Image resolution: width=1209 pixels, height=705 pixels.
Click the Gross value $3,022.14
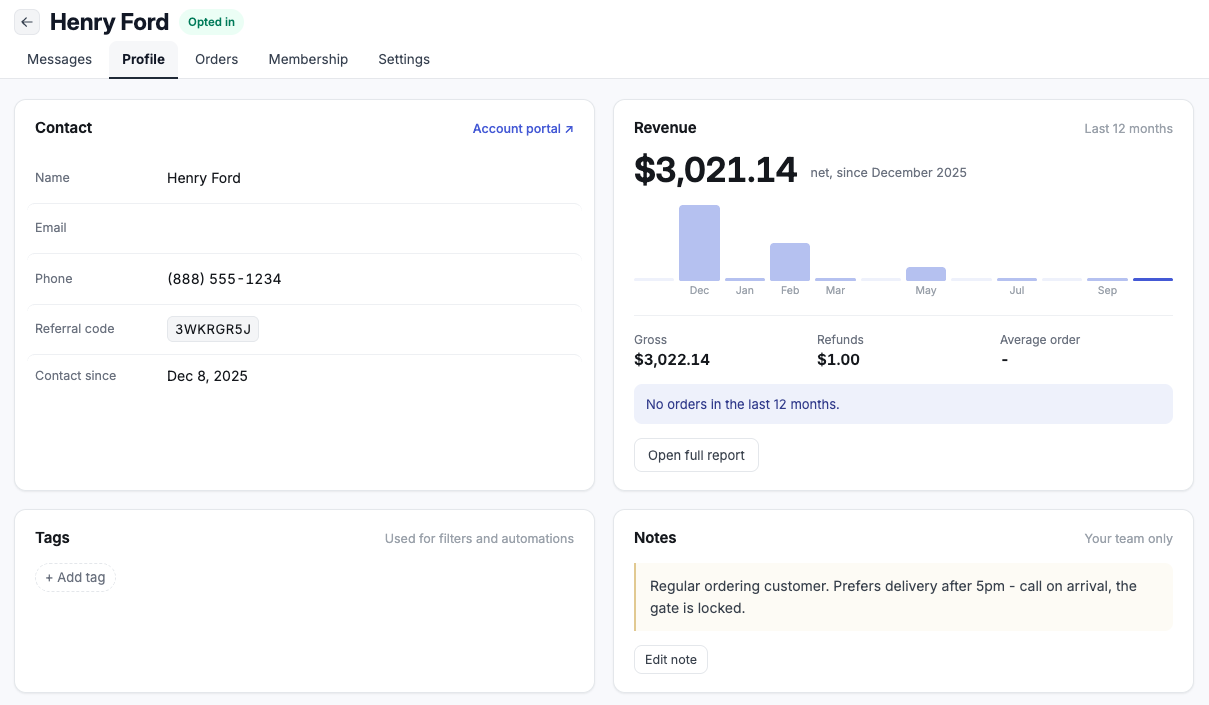[x=672, y=359]
